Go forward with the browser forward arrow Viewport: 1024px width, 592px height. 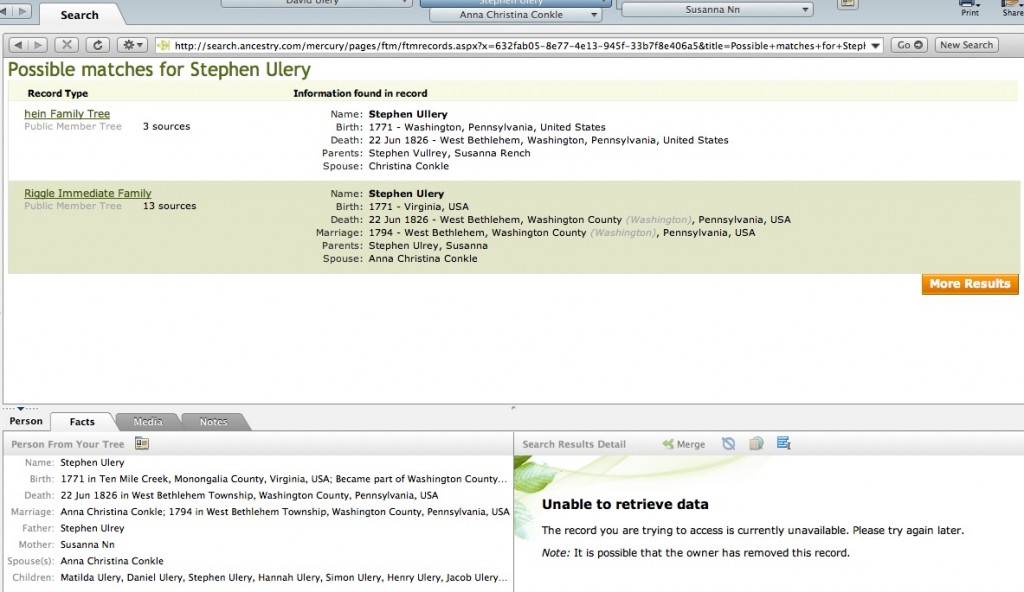pyautogui.click(x=38, y=45)
